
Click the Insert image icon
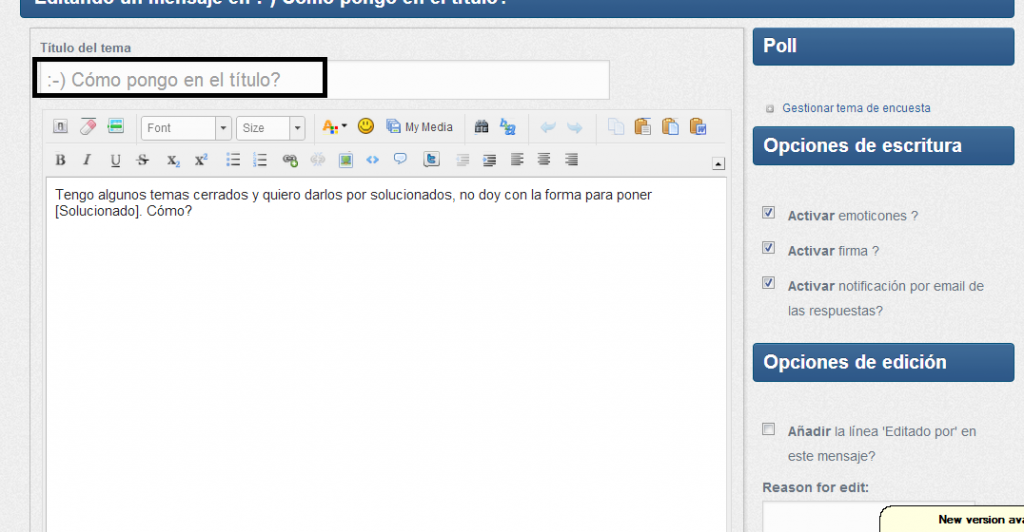(345, 160)
